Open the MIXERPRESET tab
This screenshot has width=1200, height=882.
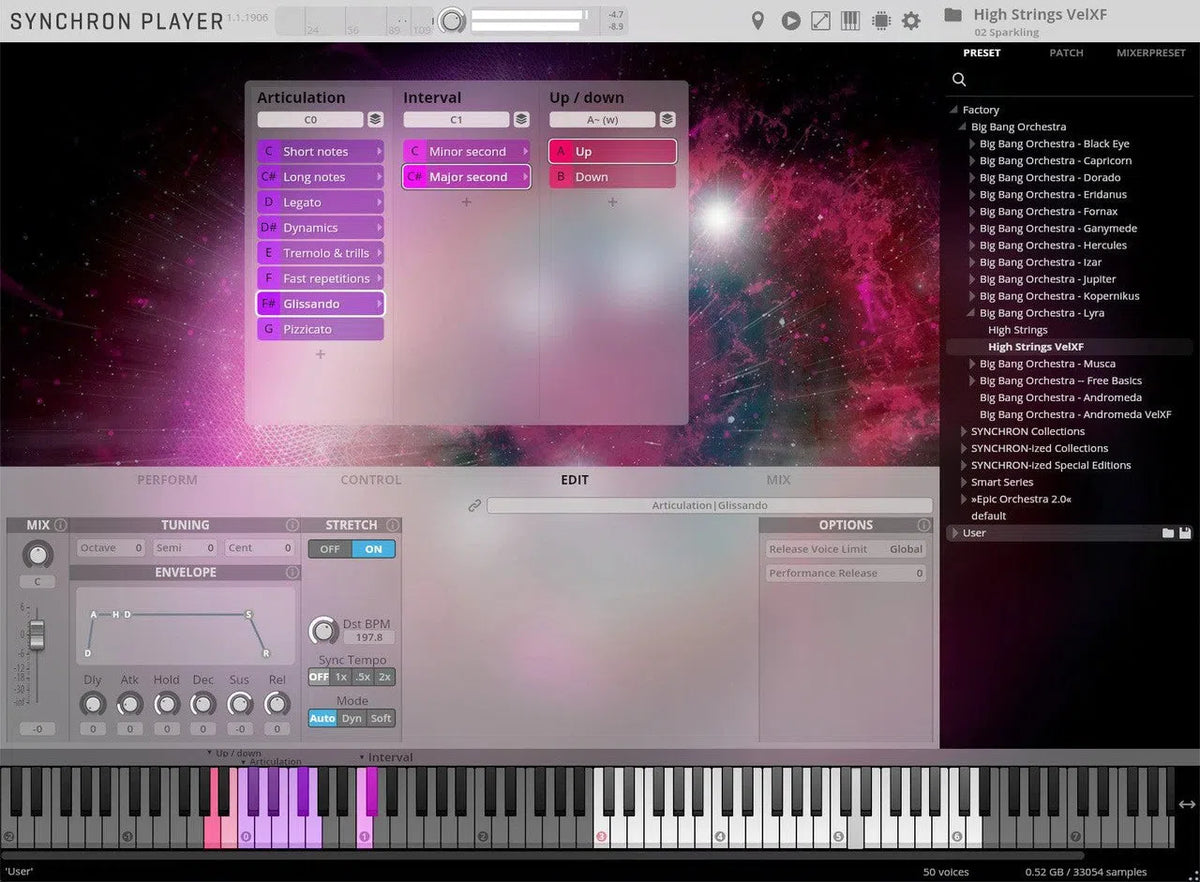(1150, 53)
